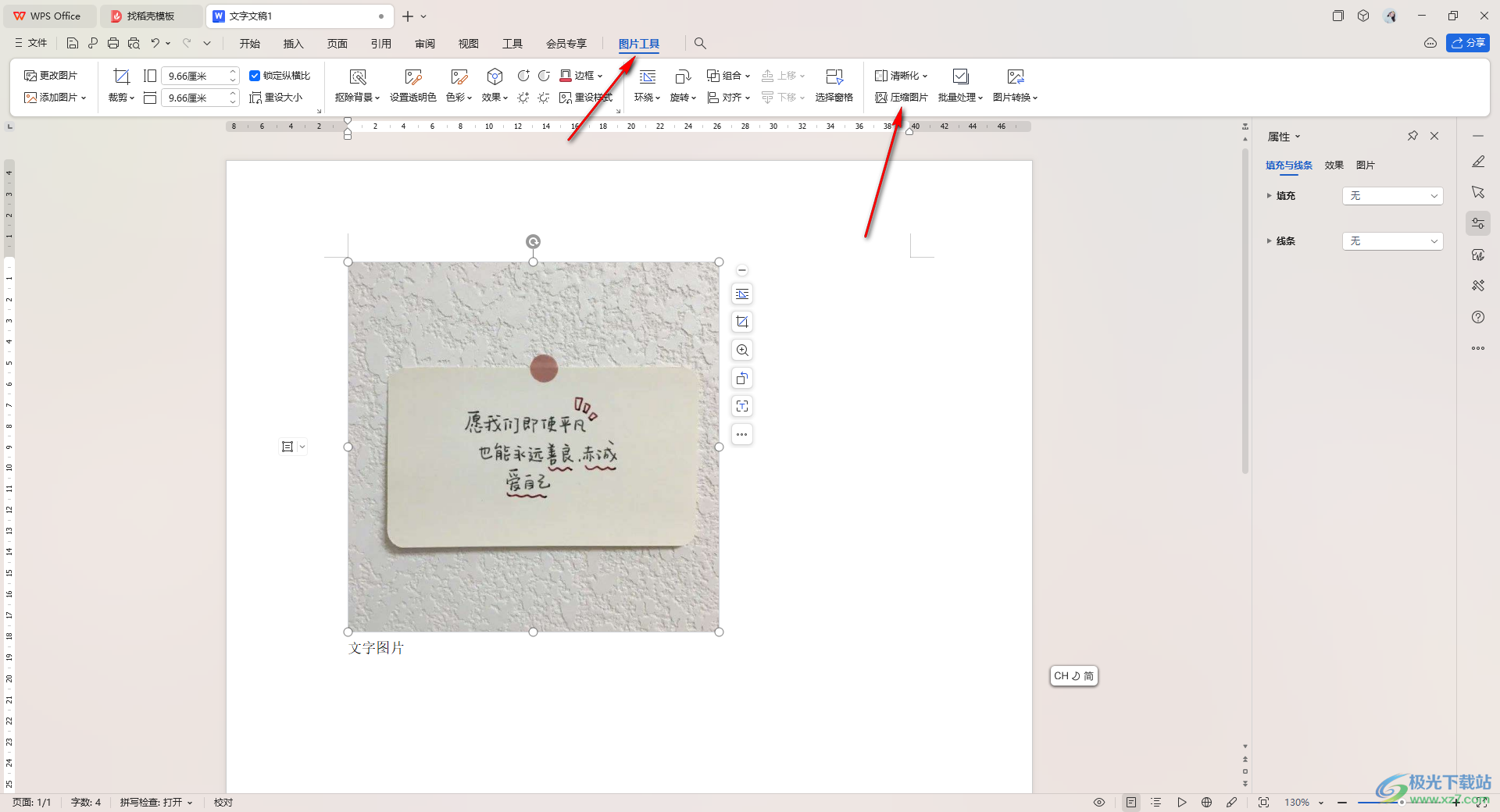The width and height of the screenshot is (1500, 812).
Task: Open Add Picture (添加图片) dropdown
Action: point(55,98)
